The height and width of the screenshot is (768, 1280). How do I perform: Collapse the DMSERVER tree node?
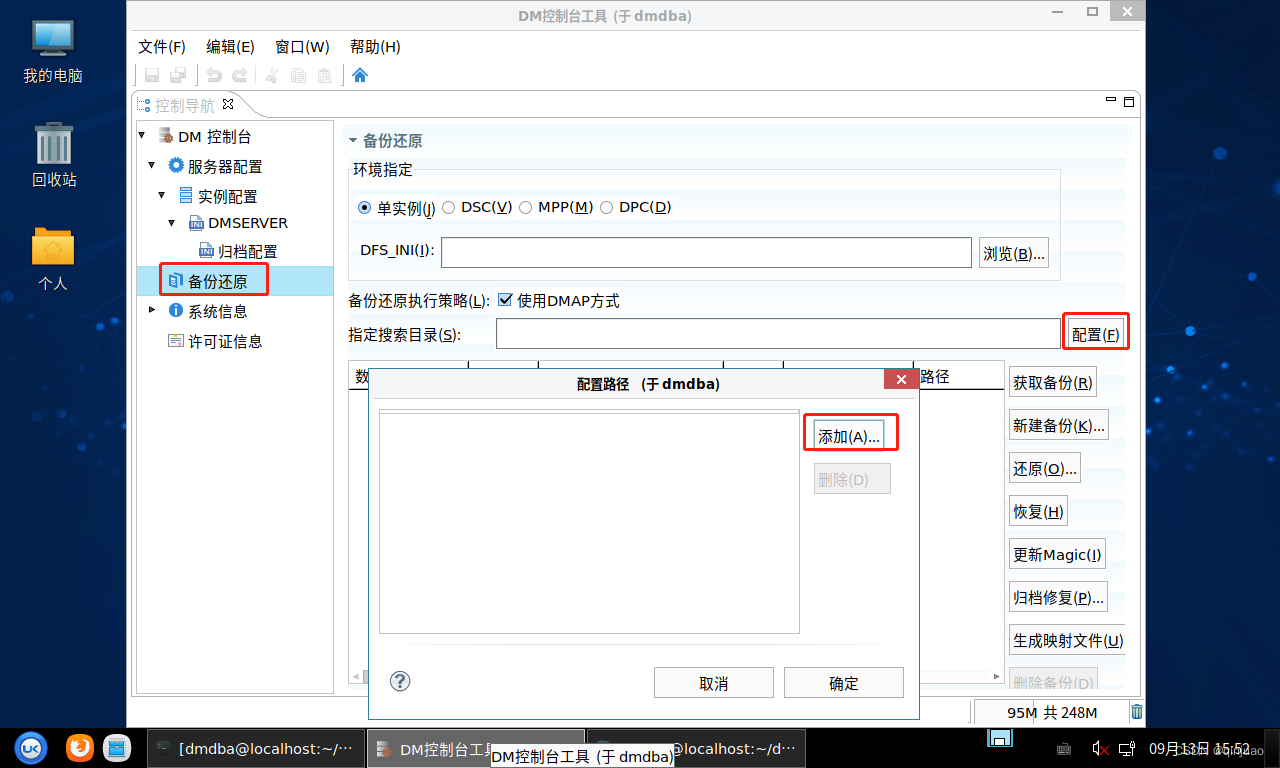coord(172,222)
